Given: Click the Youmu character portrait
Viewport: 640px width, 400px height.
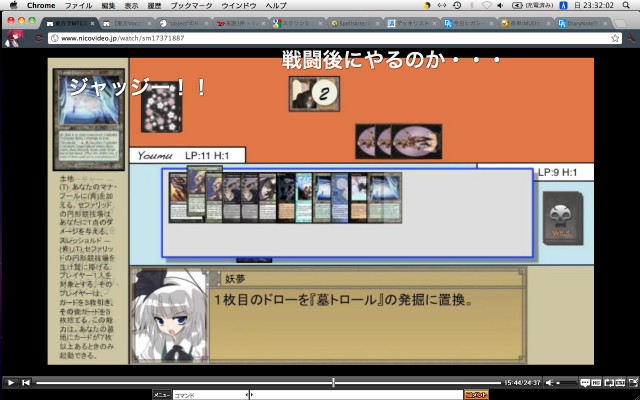Looking at the screenshot, I should click(169, 315).
